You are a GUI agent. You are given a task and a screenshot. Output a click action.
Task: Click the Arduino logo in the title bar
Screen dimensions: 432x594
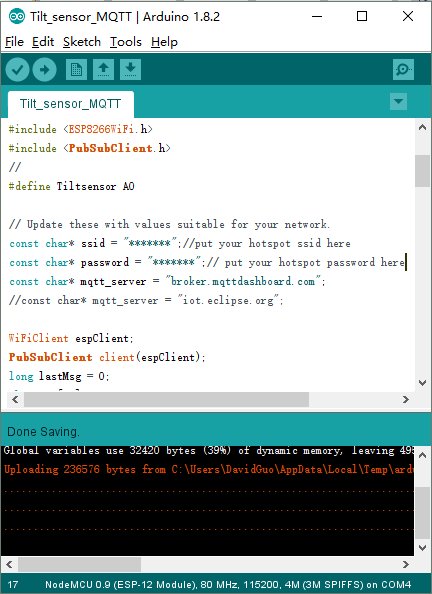pyautogui.click(x=17, y=16)
